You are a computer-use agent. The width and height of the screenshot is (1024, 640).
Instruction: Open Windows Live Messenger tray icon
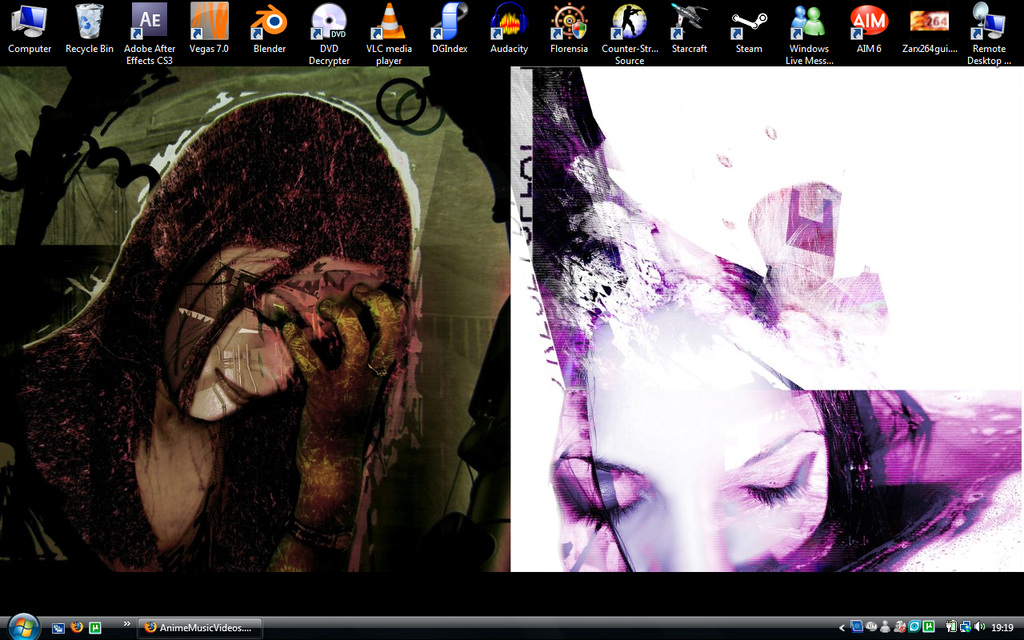885,627
